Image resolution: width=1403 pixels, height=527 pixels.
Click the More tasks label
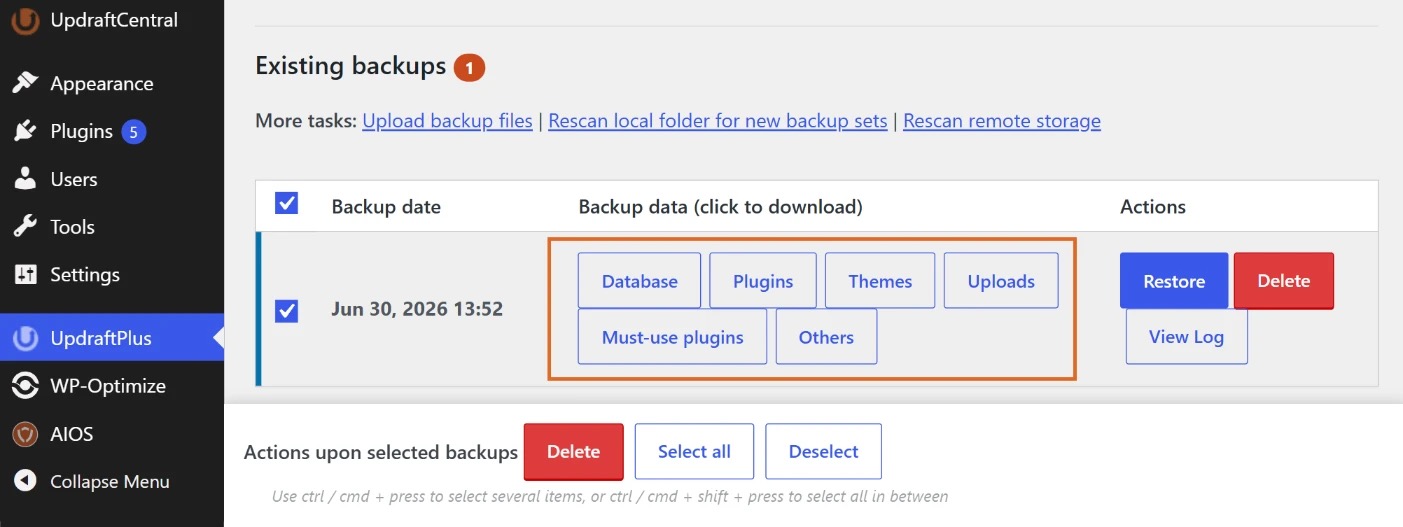coord(306,121)
